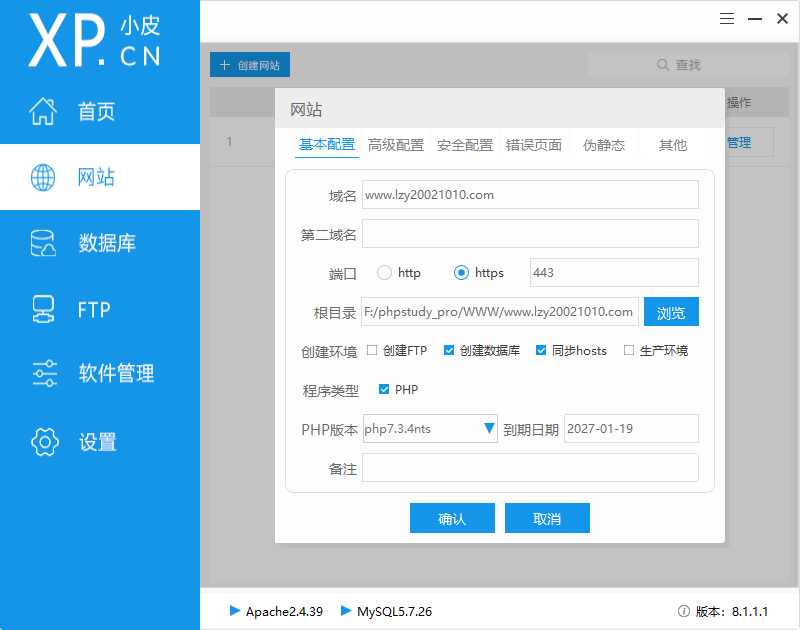Open the PHP版本 dropdown arrow
Viewport: 800px width, 630px height.
point(489,429)
